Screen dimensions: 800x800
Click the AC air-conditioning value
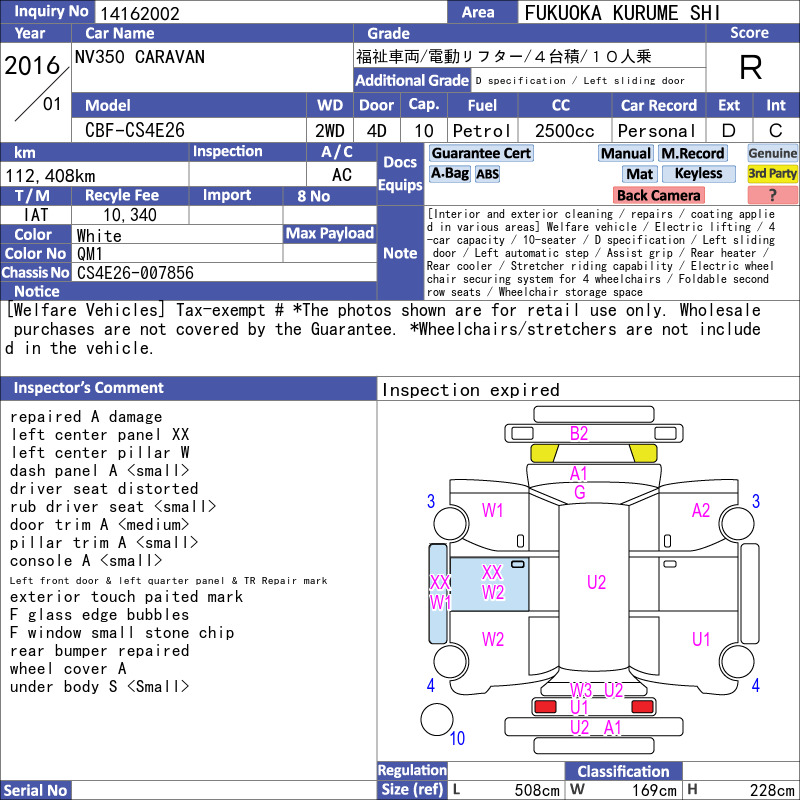pos(342,175)
